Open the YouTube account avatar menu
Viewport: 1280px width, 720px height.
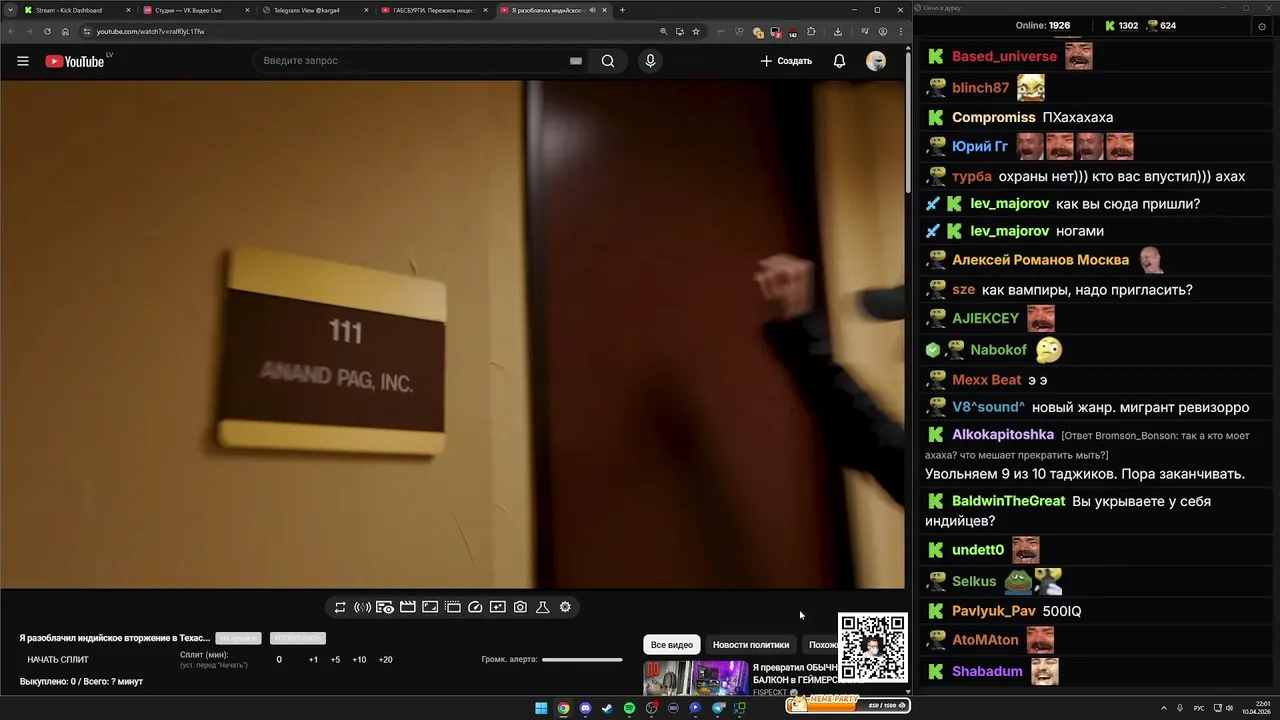tap(876, 61)
